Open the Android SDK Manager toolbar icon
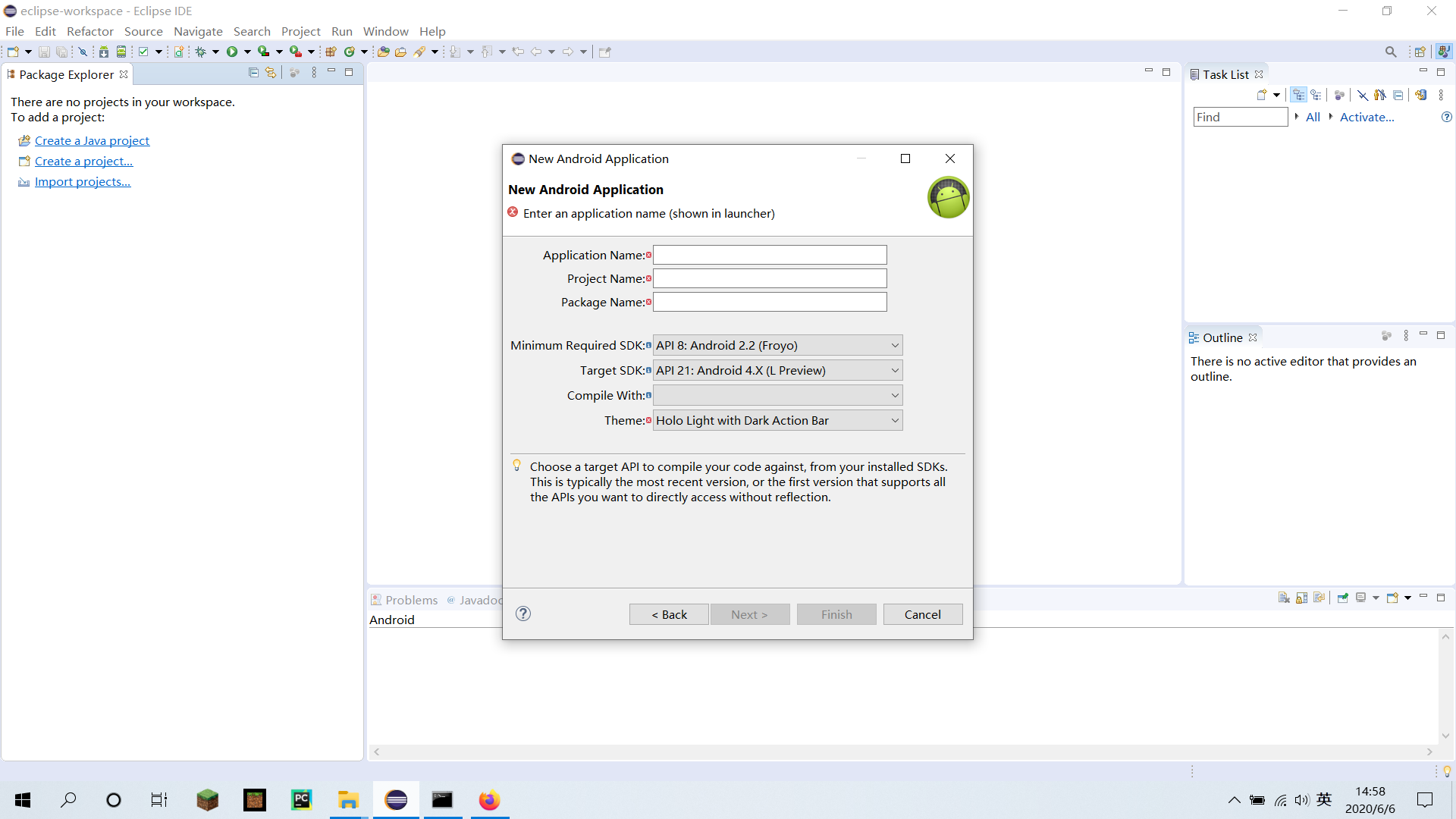 (x=104, y=52)
